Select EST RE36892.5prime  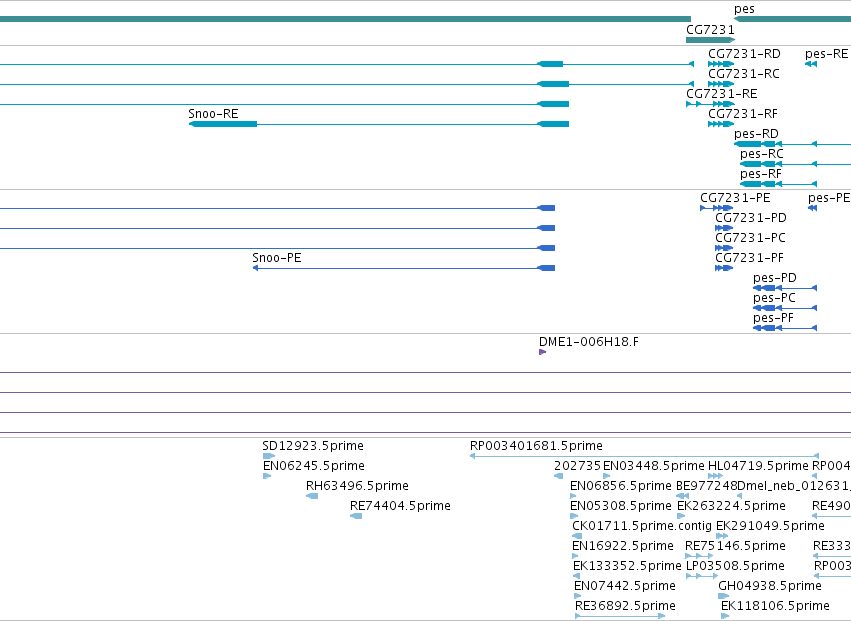click(625, 606)
